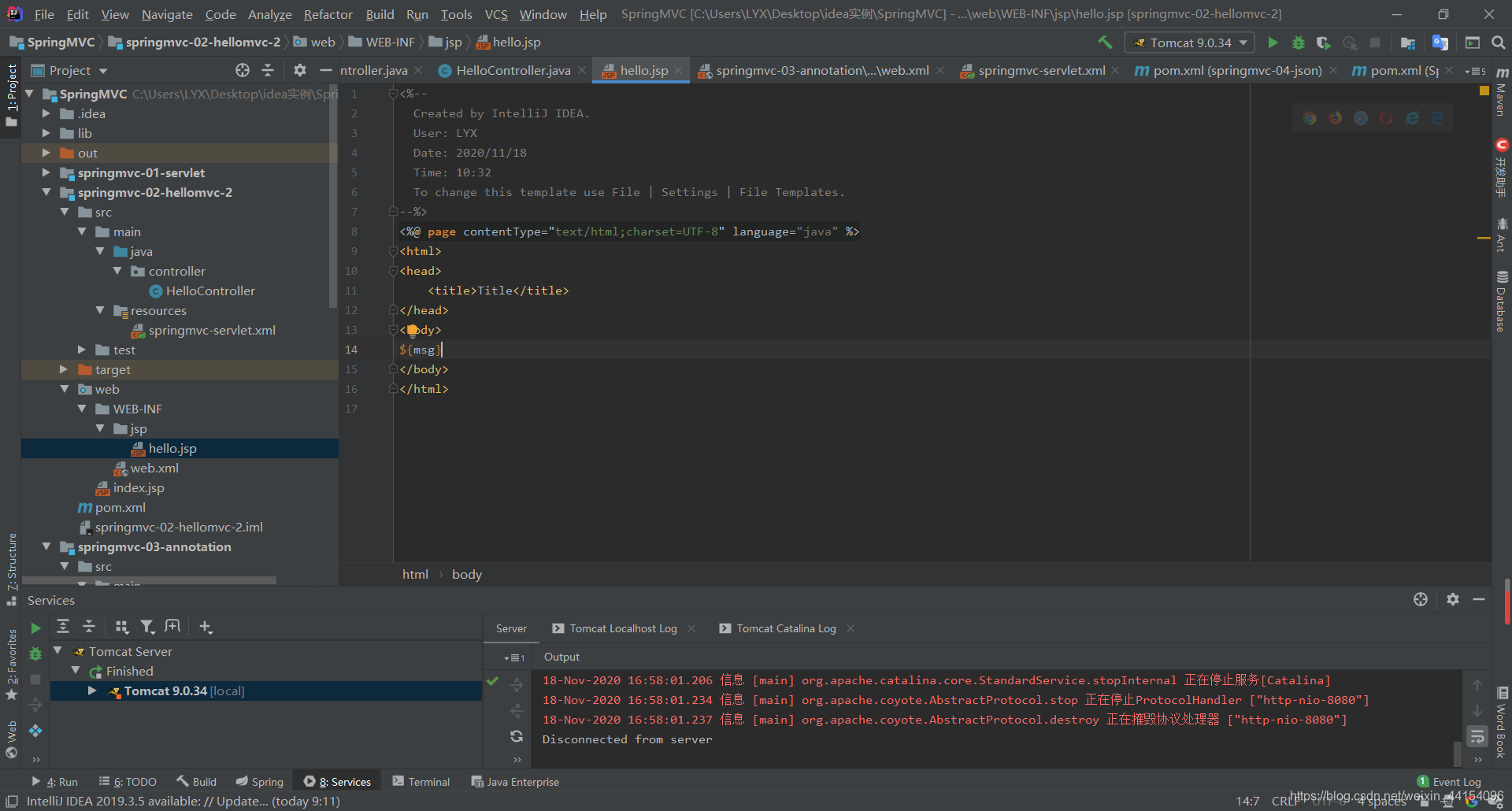Collapse all nodes in Project panel
1512x811 pixels.
pyautogui.click(x=268, y=70)
